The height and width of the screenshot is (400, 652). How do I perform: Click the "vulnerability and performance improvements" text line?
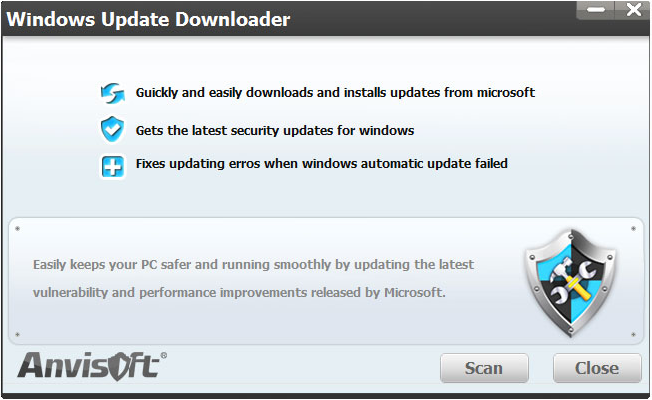[238, 294]
